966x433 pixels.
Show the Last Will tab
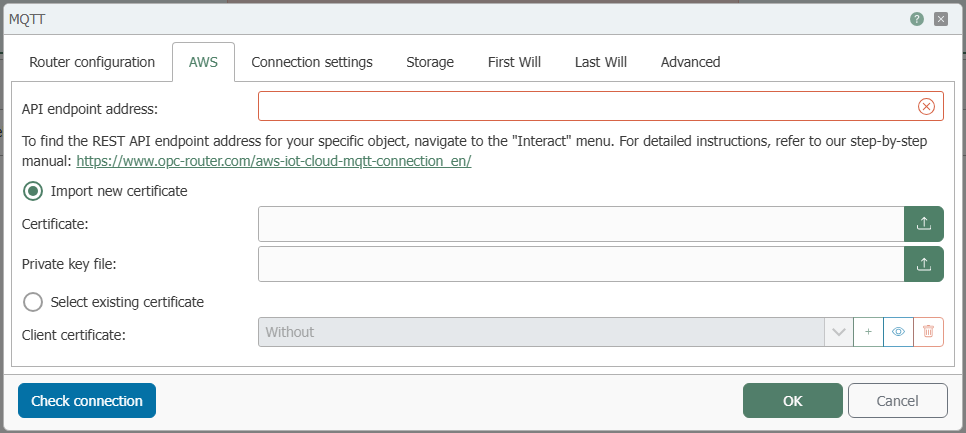[x=601, y=62]
